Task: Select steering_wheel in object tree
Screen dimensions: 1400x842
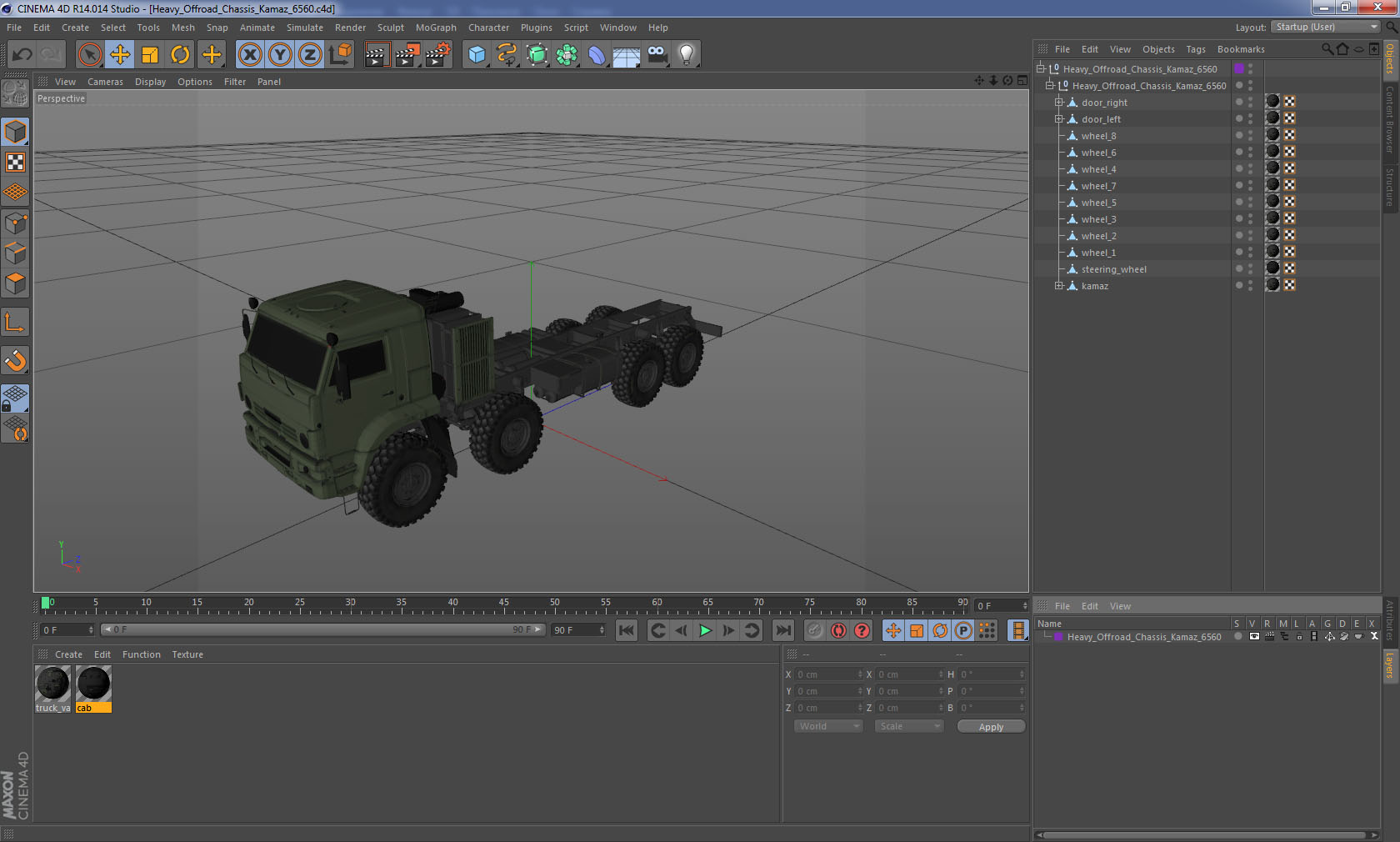Action: coord(1113,269)
